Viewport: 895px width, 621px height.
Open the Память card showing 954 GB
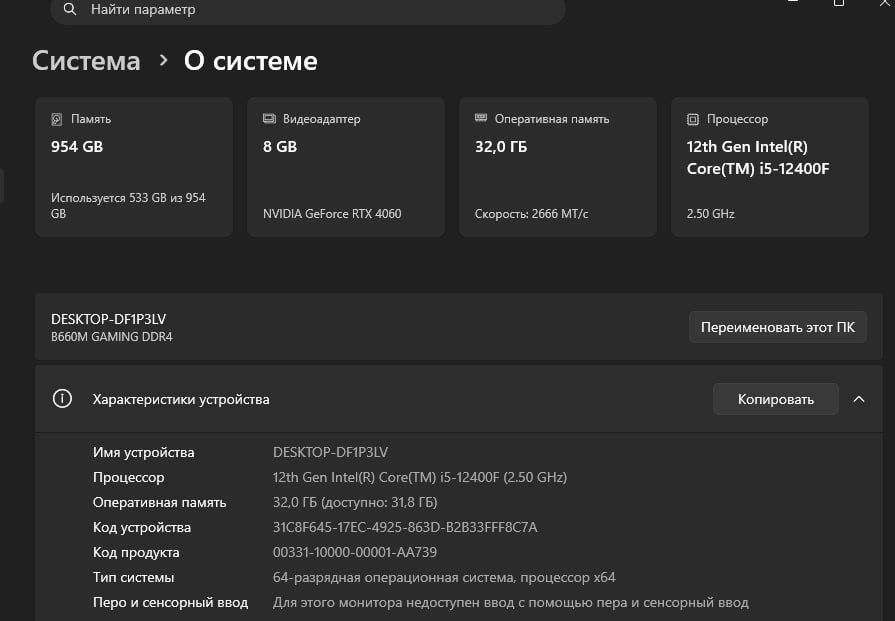point(134,167)
